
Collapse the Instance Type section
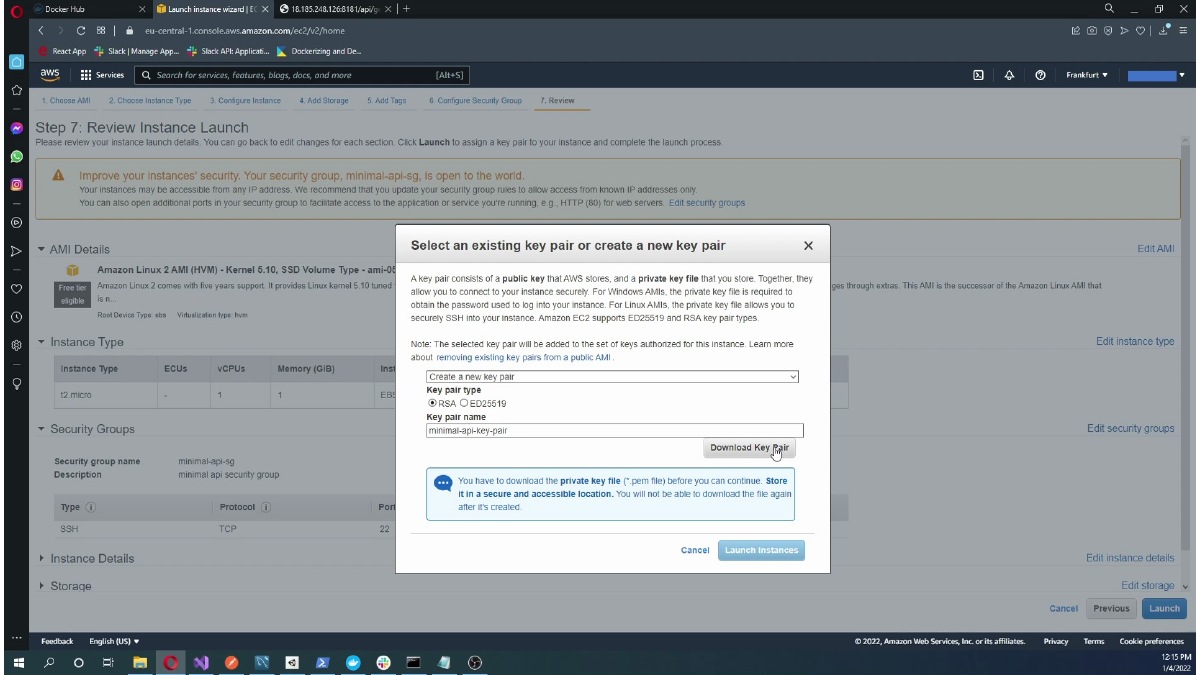click(41, 342)
